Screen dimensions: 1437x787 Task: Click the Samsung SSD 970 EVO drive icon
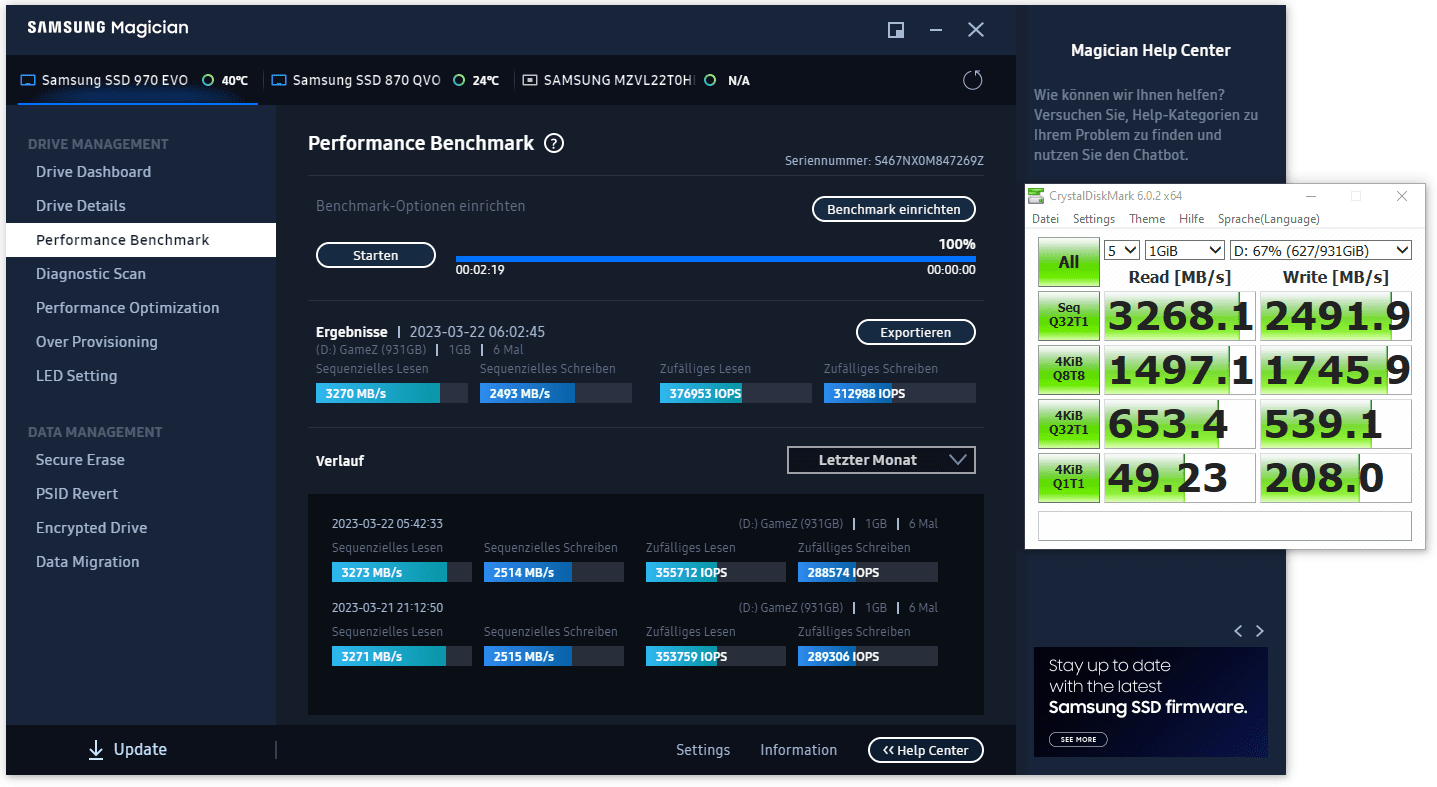(x=28, y=80)
